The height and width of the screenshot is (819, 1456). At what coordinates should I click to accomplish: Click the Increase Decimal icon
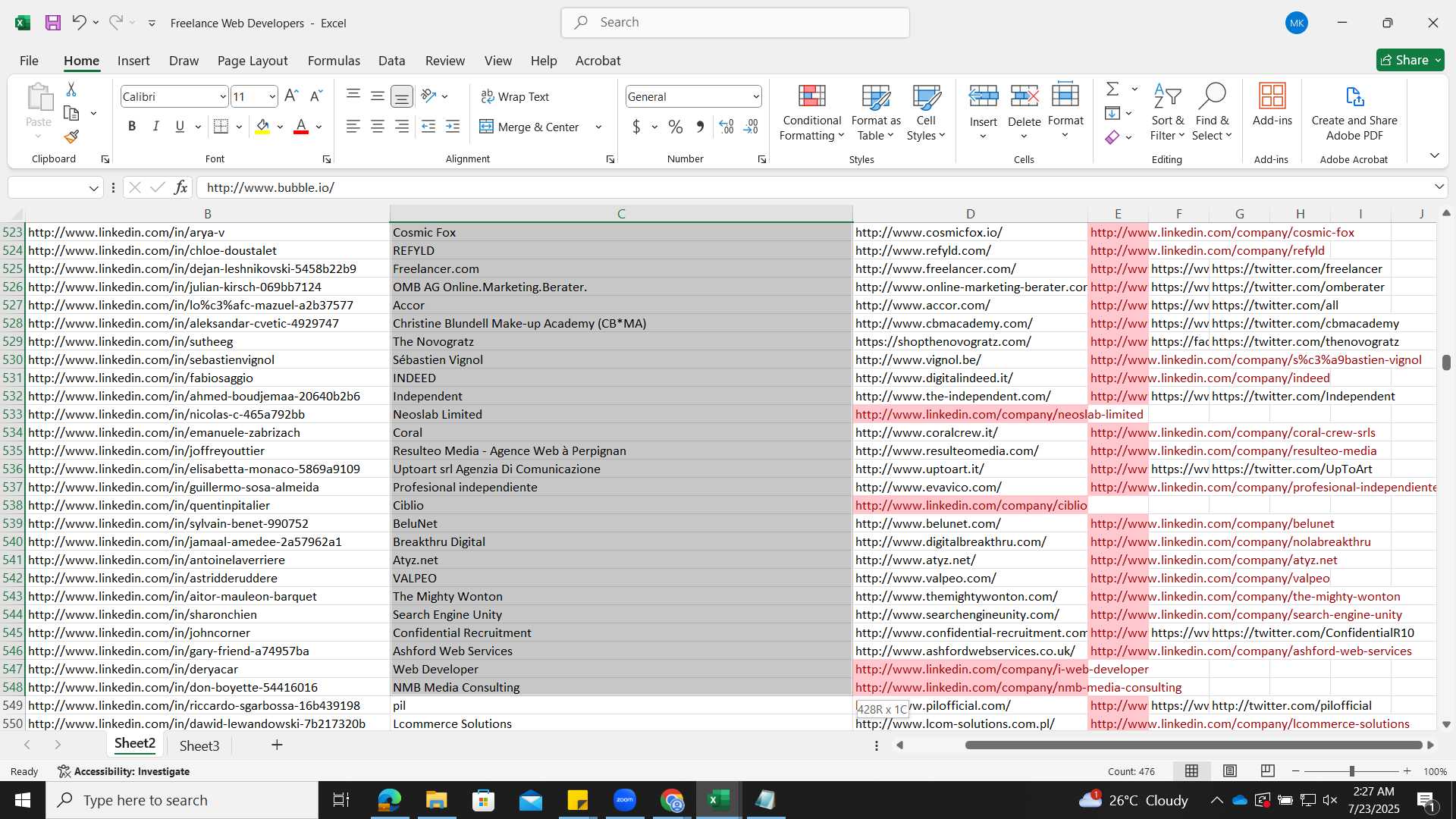click(726, 127)
